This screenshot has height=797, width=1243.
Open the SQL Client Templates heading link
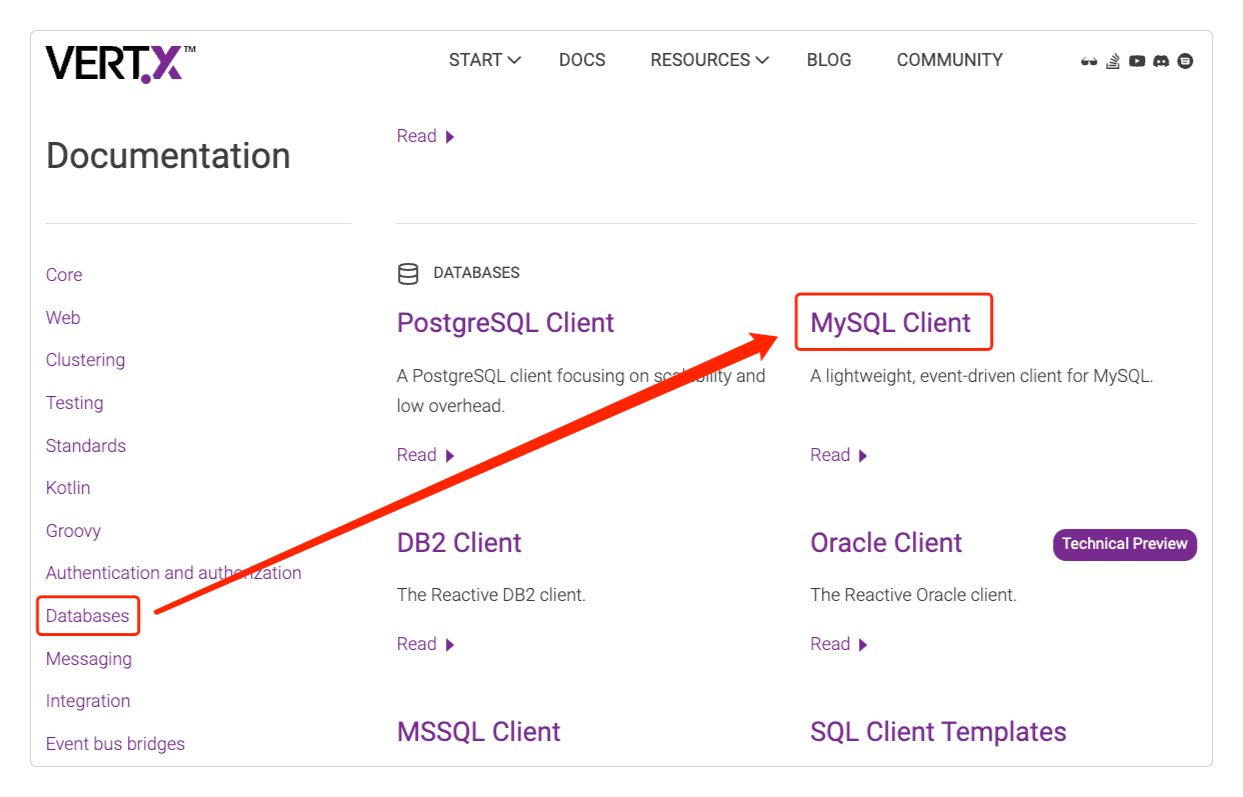point(938,732)
